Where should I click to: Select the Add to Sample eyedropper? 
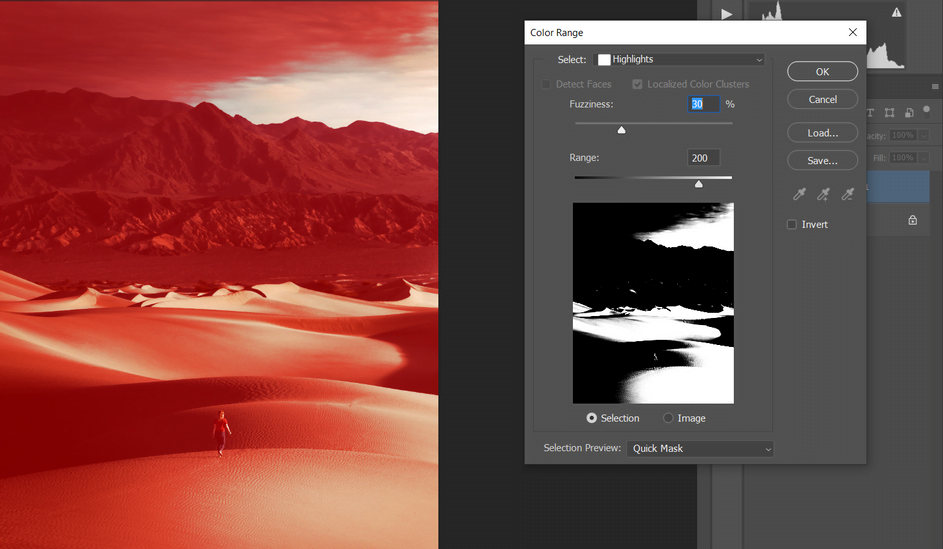(x=823, y=195)
